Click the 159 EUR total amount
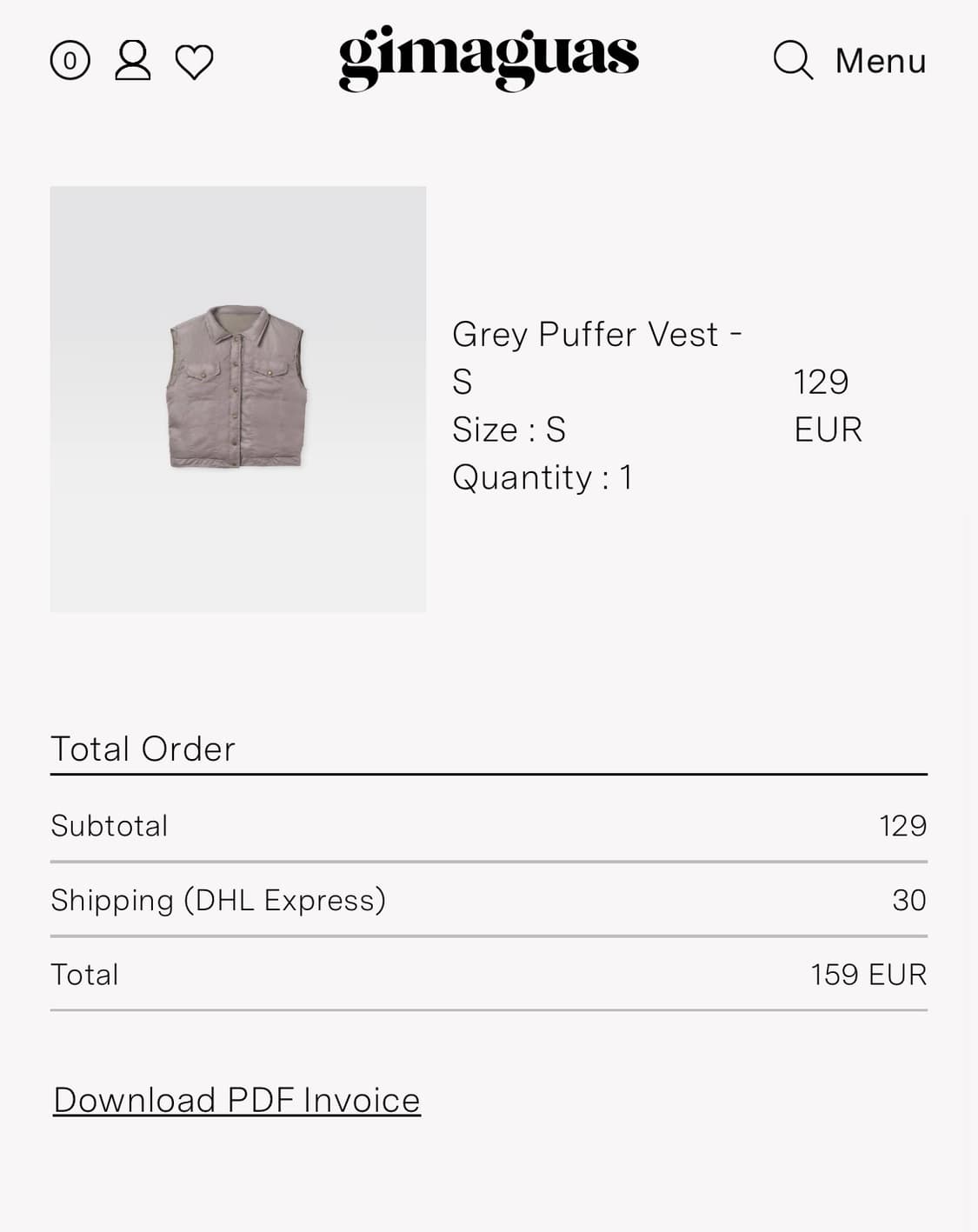Viewport: 978px width, 1232px height. [x=868, y=975]
